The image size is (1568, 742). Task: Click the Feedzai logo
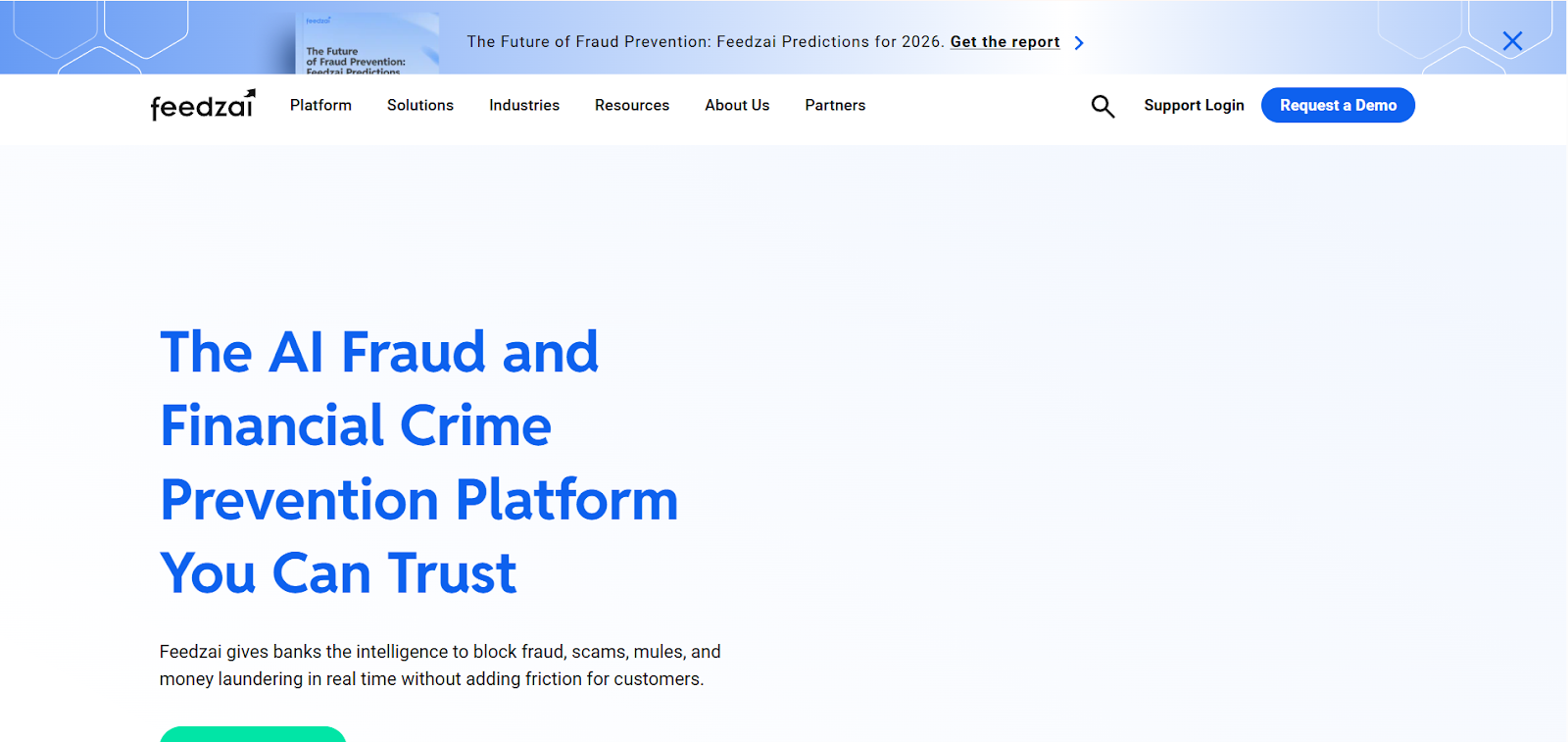[x=203, y=105]
